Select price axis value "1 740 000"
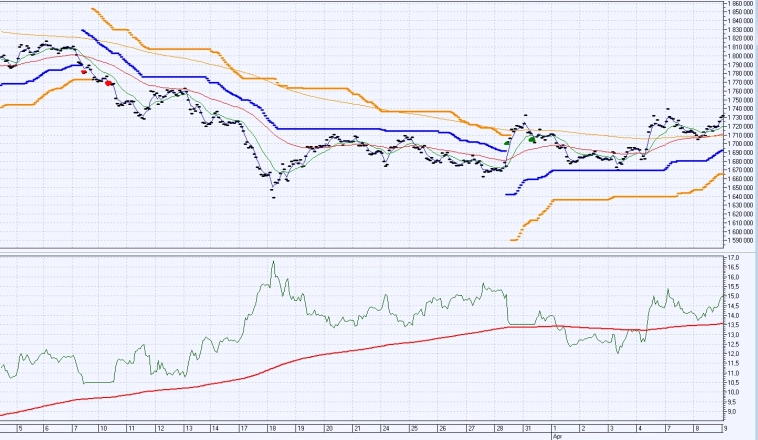 tap(741, 109)
